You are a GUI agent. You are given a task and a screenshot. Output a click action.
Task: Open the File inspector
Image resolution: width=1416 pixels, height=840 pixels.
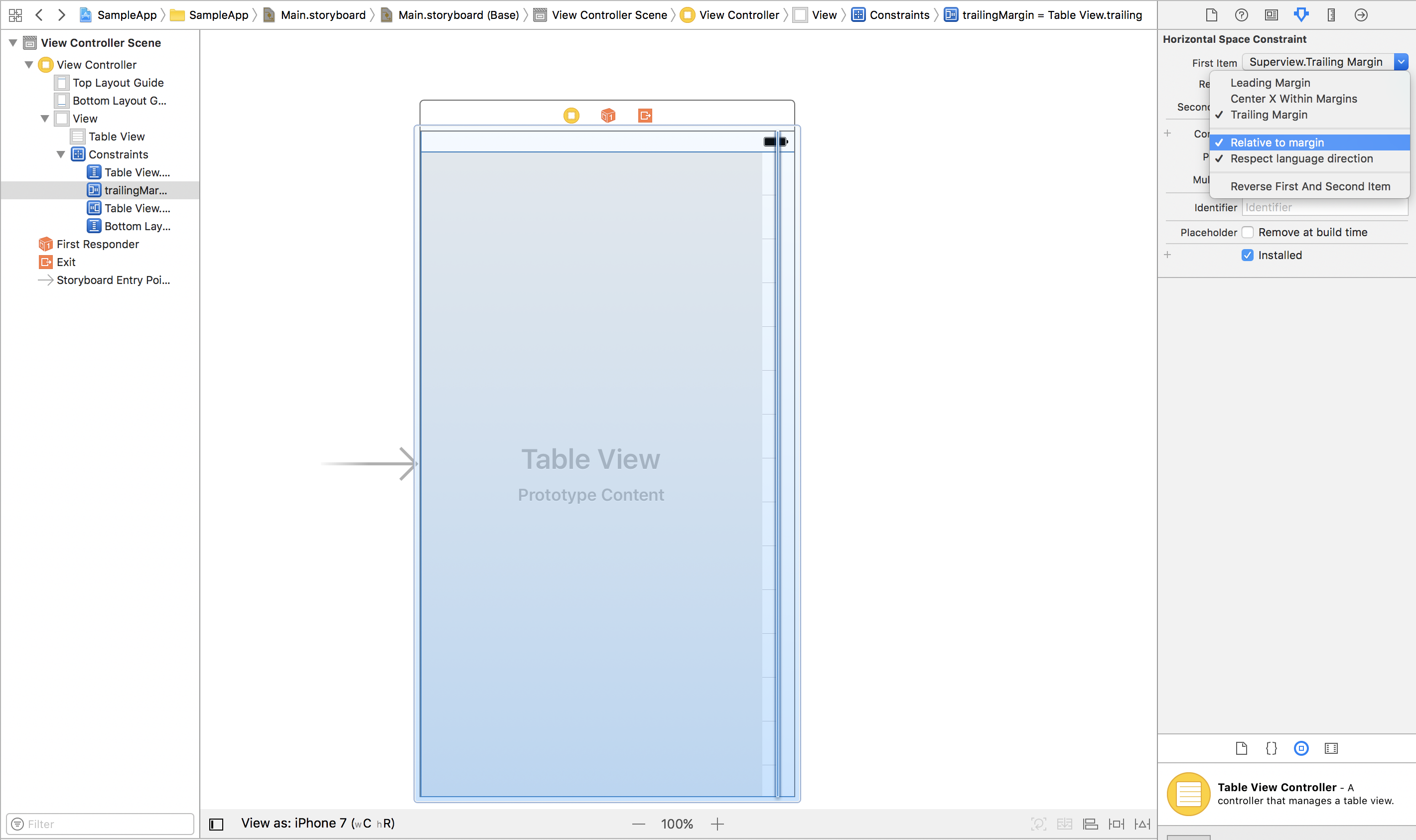click(x=1212, y=15)
